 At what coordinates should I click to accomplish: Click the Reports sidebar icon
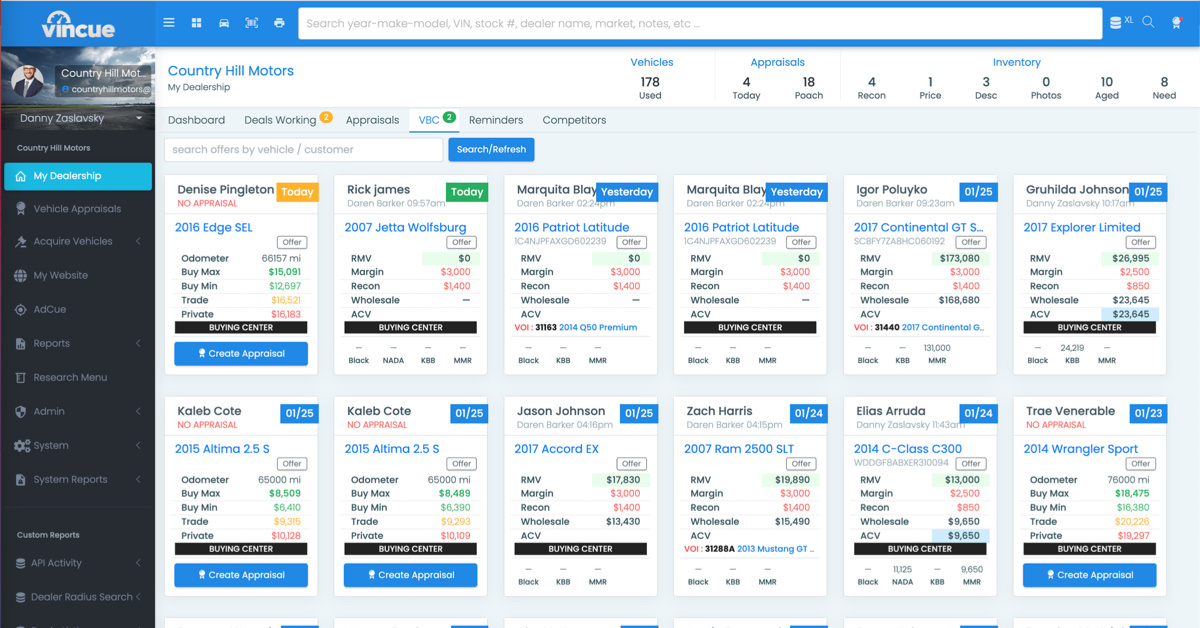[x=20, y=344]
